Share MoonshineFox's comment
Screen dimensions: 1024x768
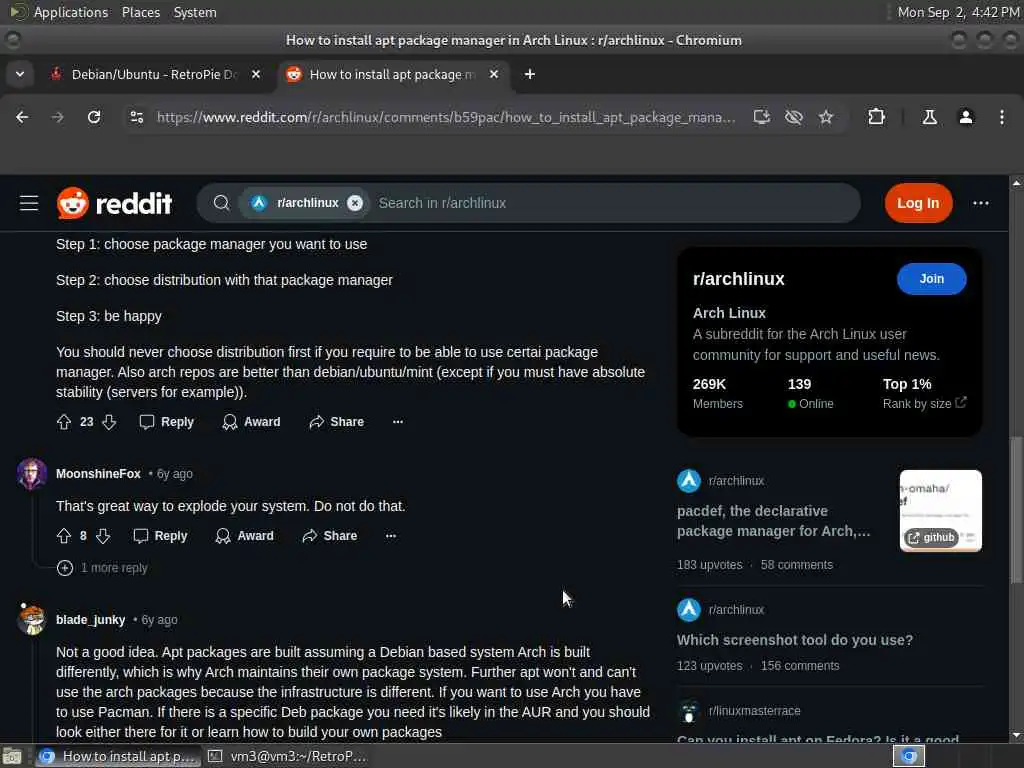coord(330,536)
